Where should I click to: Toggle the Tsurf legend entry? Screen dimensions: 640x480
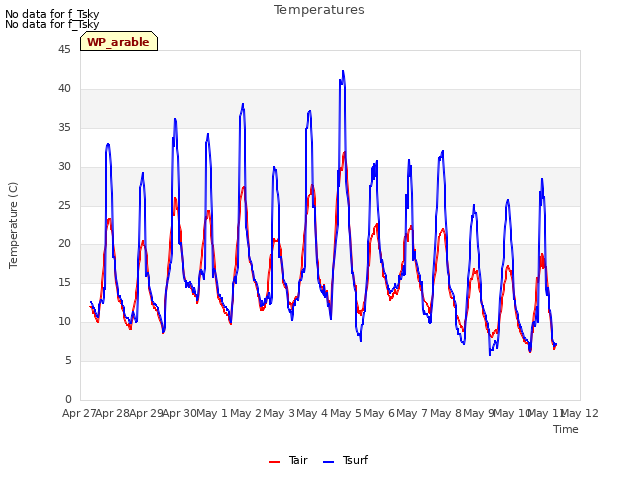345,460
